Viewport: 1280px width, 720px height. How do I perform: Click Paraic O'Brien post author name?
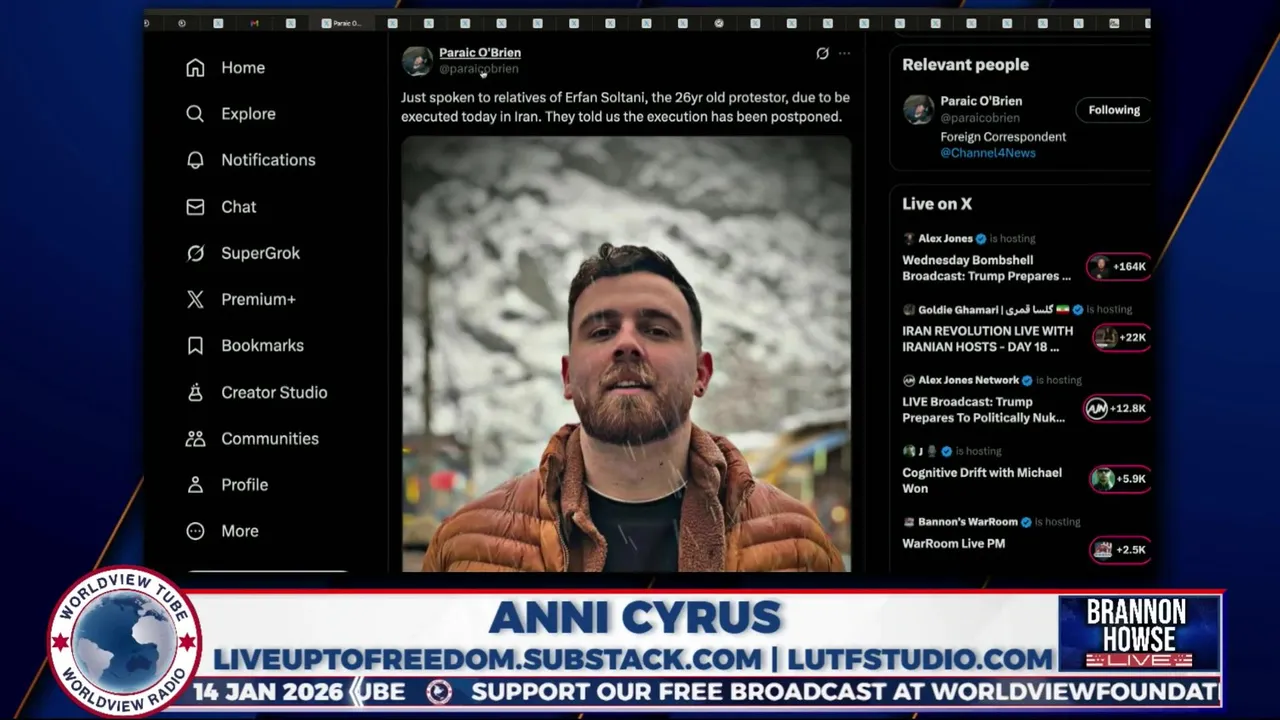tap(480, 53)
